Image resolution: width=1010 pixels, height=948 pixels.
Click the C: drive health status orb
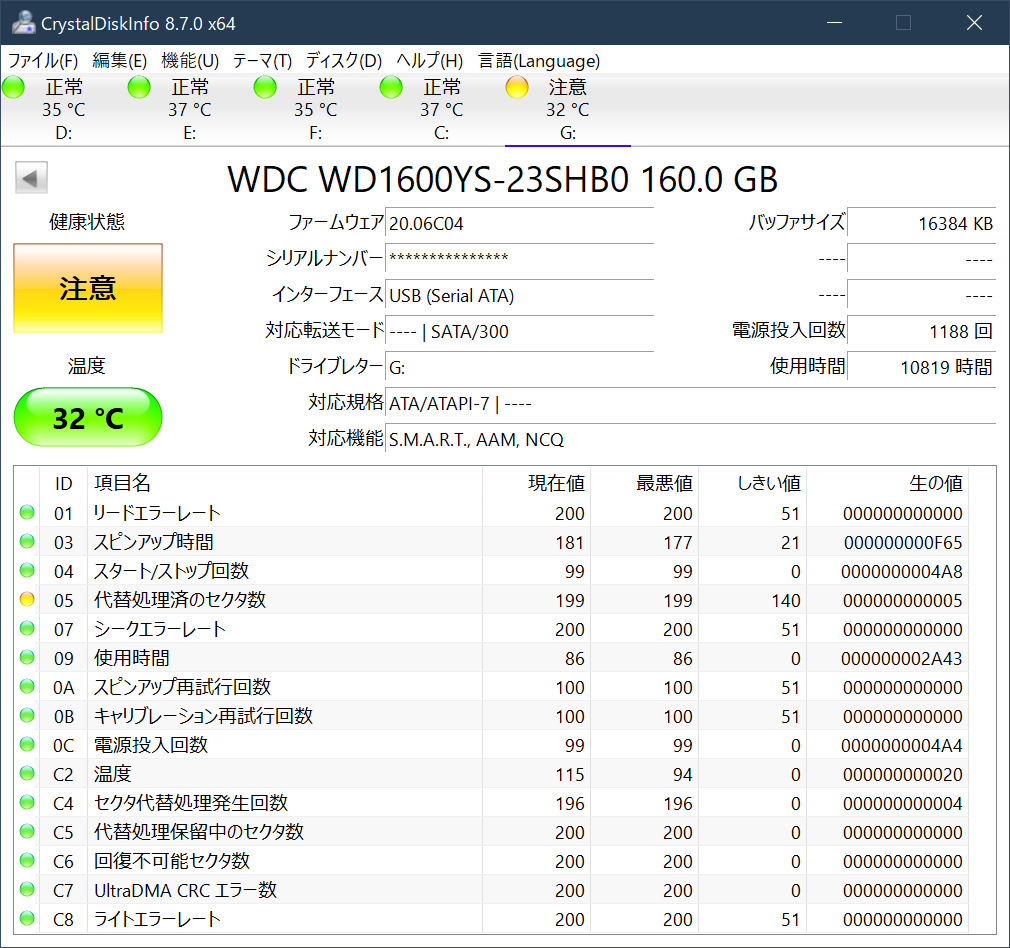392,88
